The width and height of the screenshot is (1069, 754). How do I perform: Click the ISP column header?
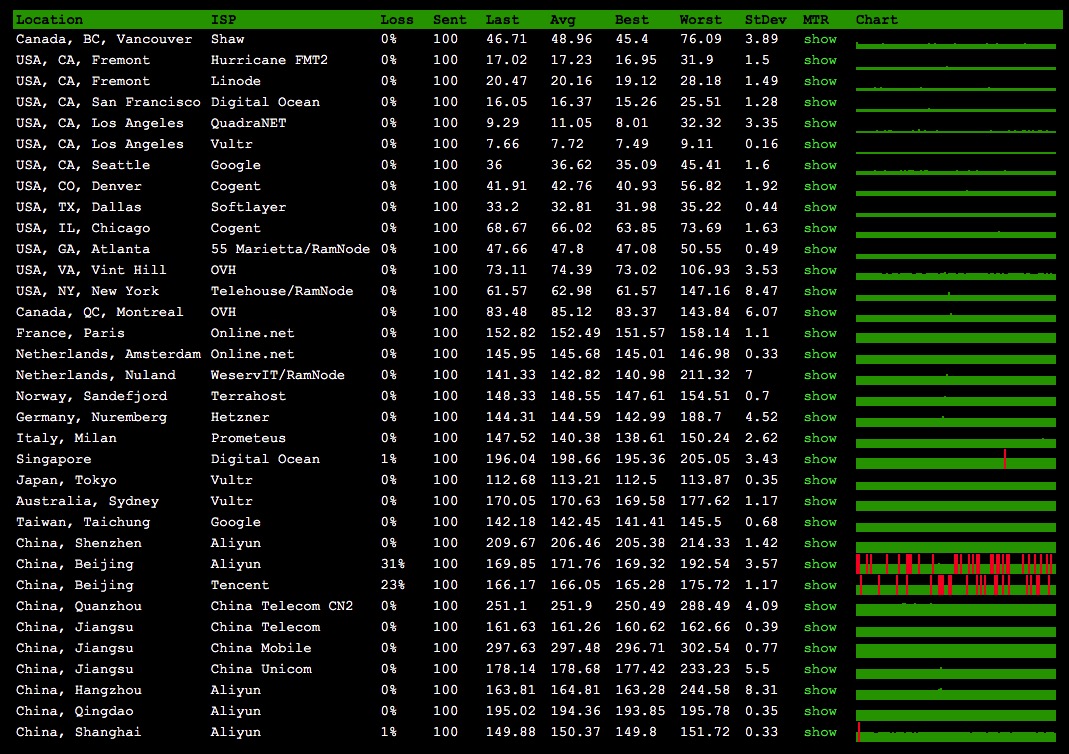tap(224, 20)
